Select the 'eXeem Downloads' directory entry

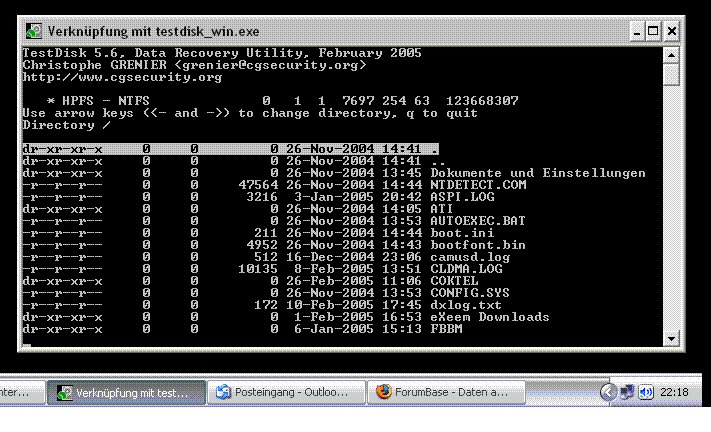(x=286, y=317)
